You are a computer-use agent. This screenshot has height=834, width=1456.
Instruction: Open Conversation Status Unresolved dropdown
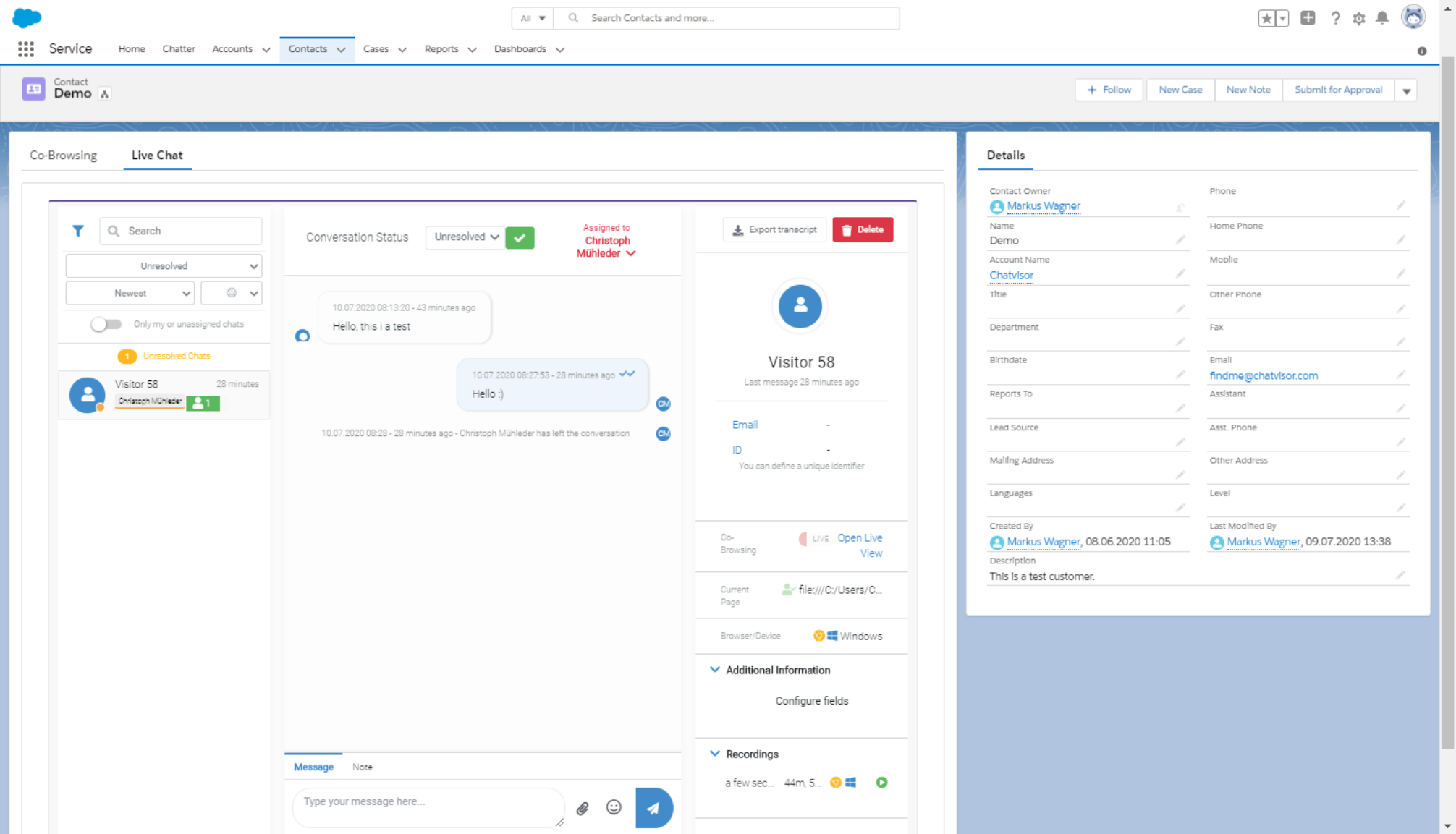coord(465,237)
